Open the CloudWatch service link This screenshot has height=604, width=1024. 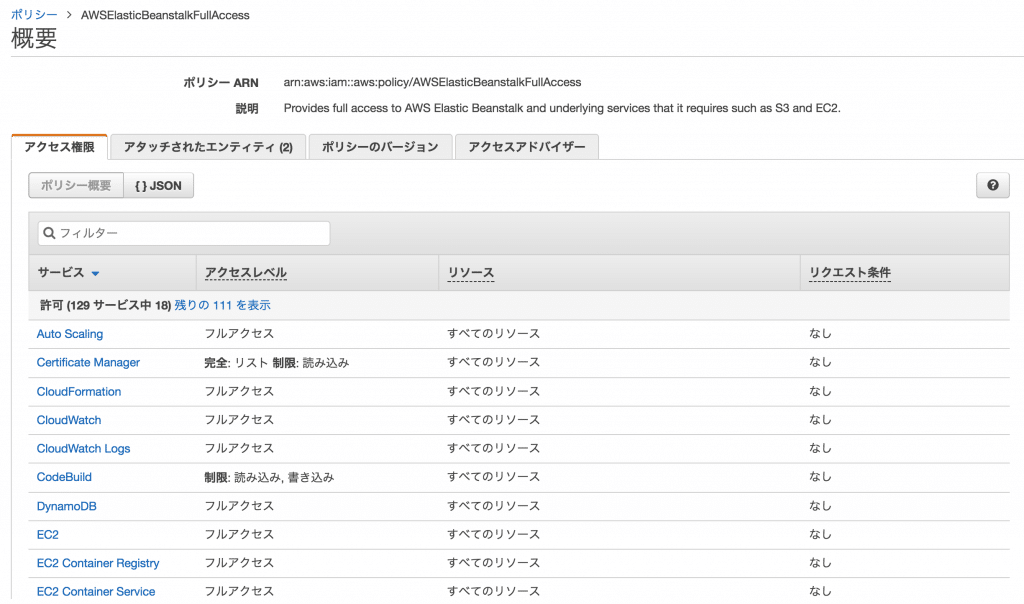(x=69, y=420)
